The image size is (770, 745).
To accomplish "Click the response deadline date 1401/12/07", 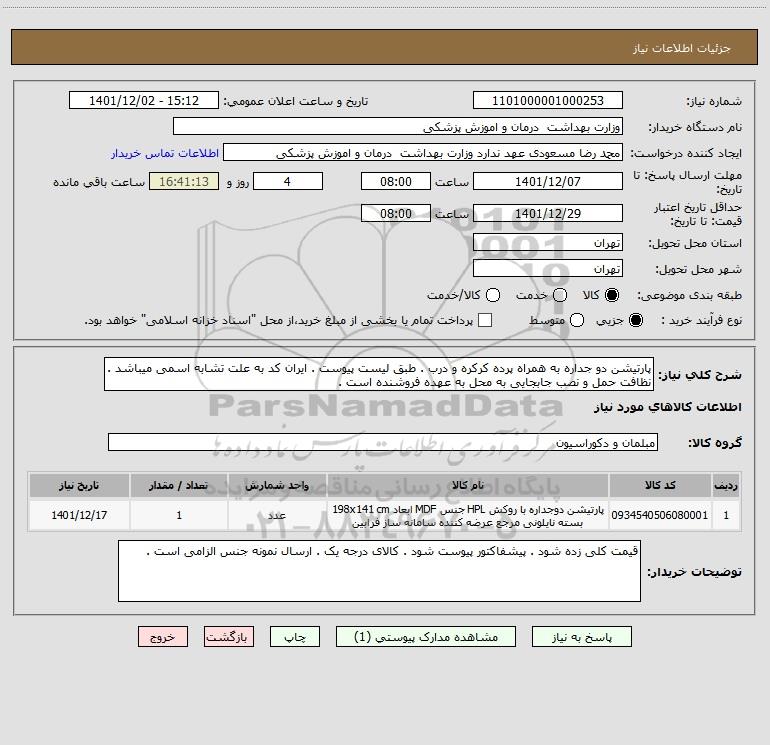I will 548,182.
